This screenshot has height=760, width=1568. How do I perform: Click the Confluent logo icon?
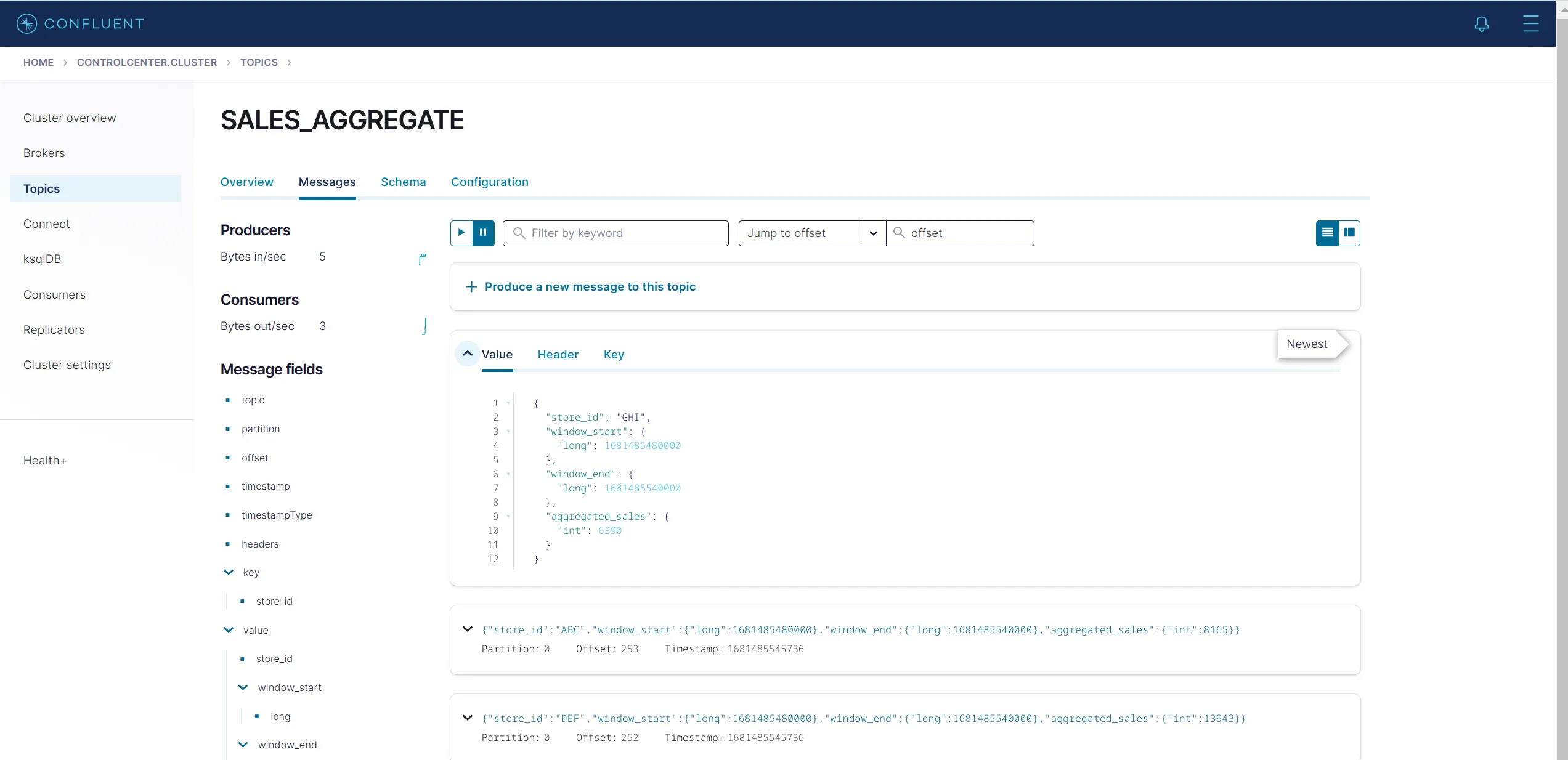point(26,23)
